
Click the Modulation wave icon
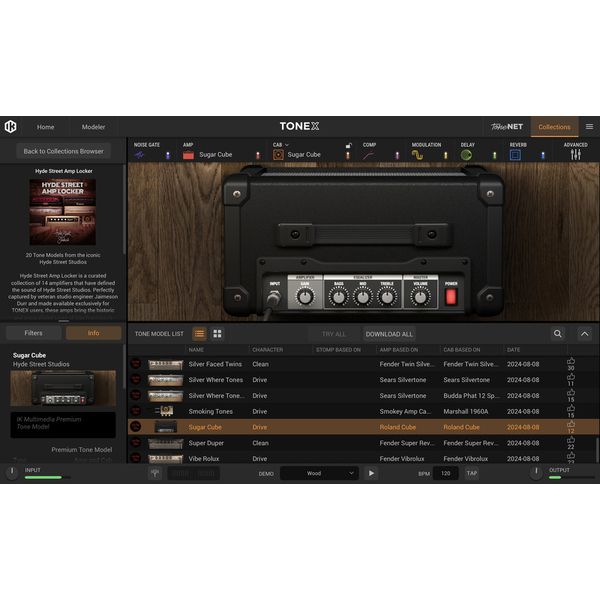click(417, 155)
